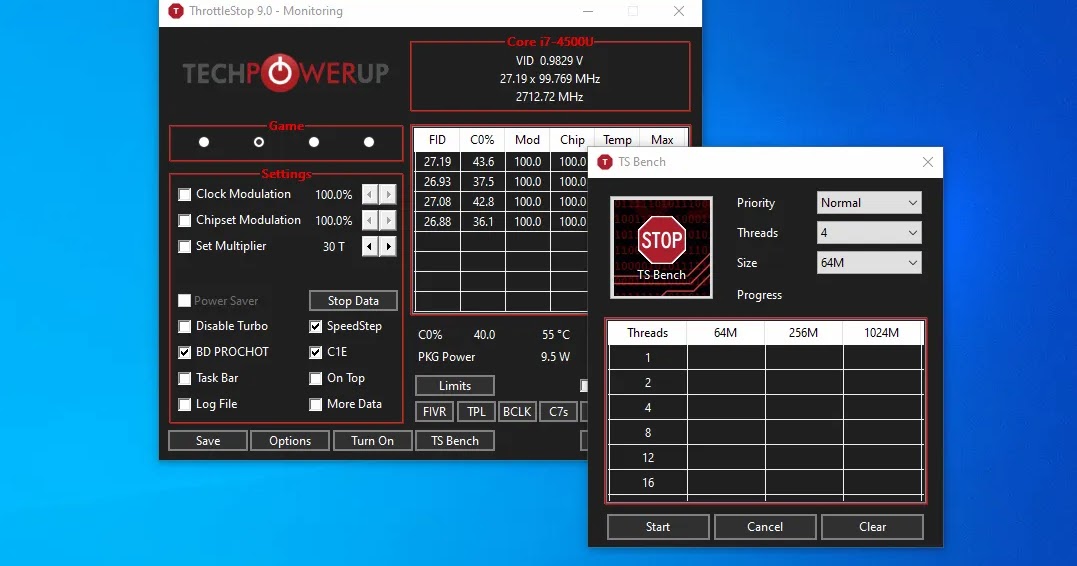Viewport: 1077px width, 566px height.
Task: Click the Stop Data button
Action: click(353, 301)
